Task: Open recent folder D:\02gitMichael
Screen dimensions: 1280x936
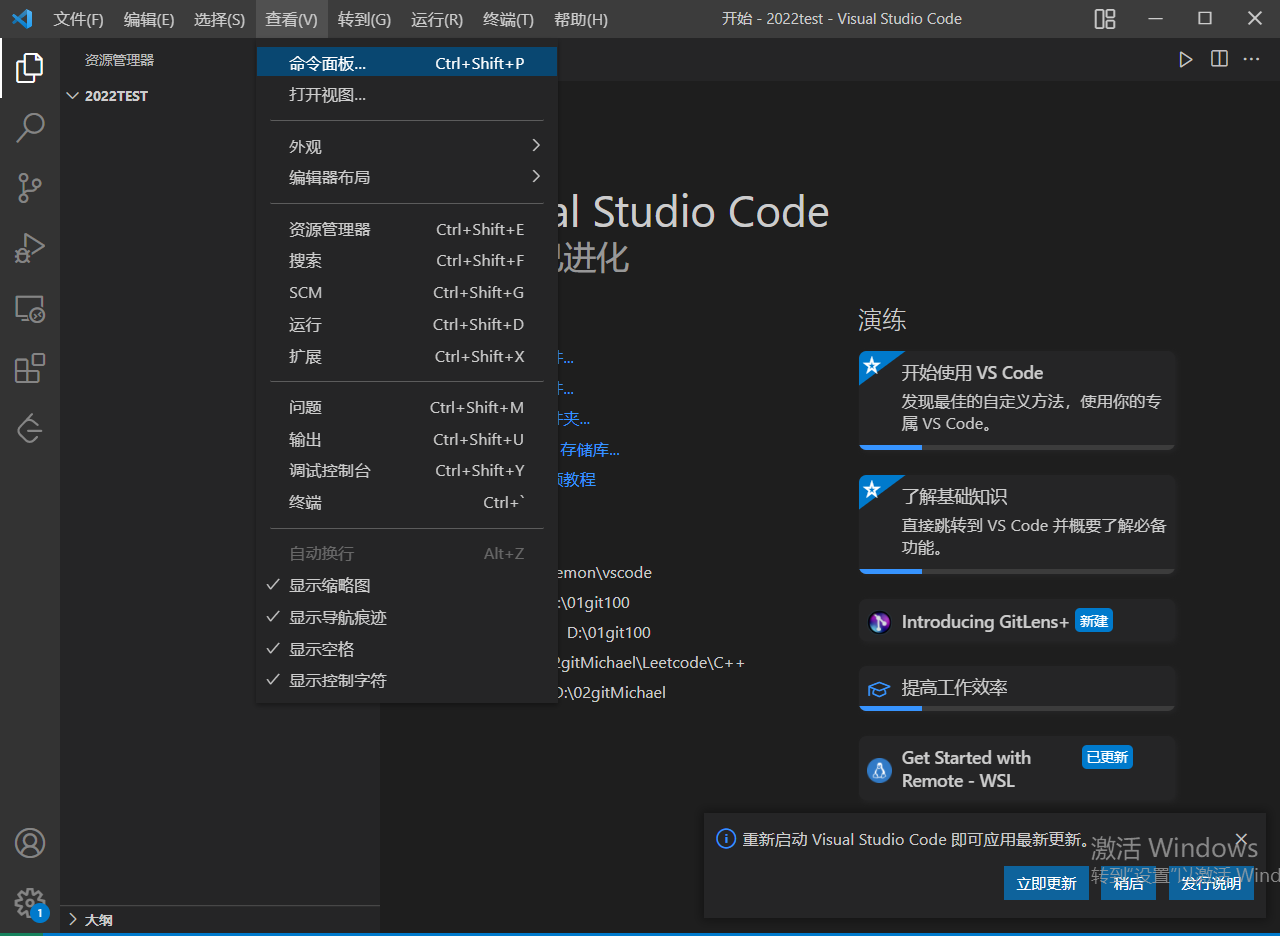Action: (x=611, y=693)
